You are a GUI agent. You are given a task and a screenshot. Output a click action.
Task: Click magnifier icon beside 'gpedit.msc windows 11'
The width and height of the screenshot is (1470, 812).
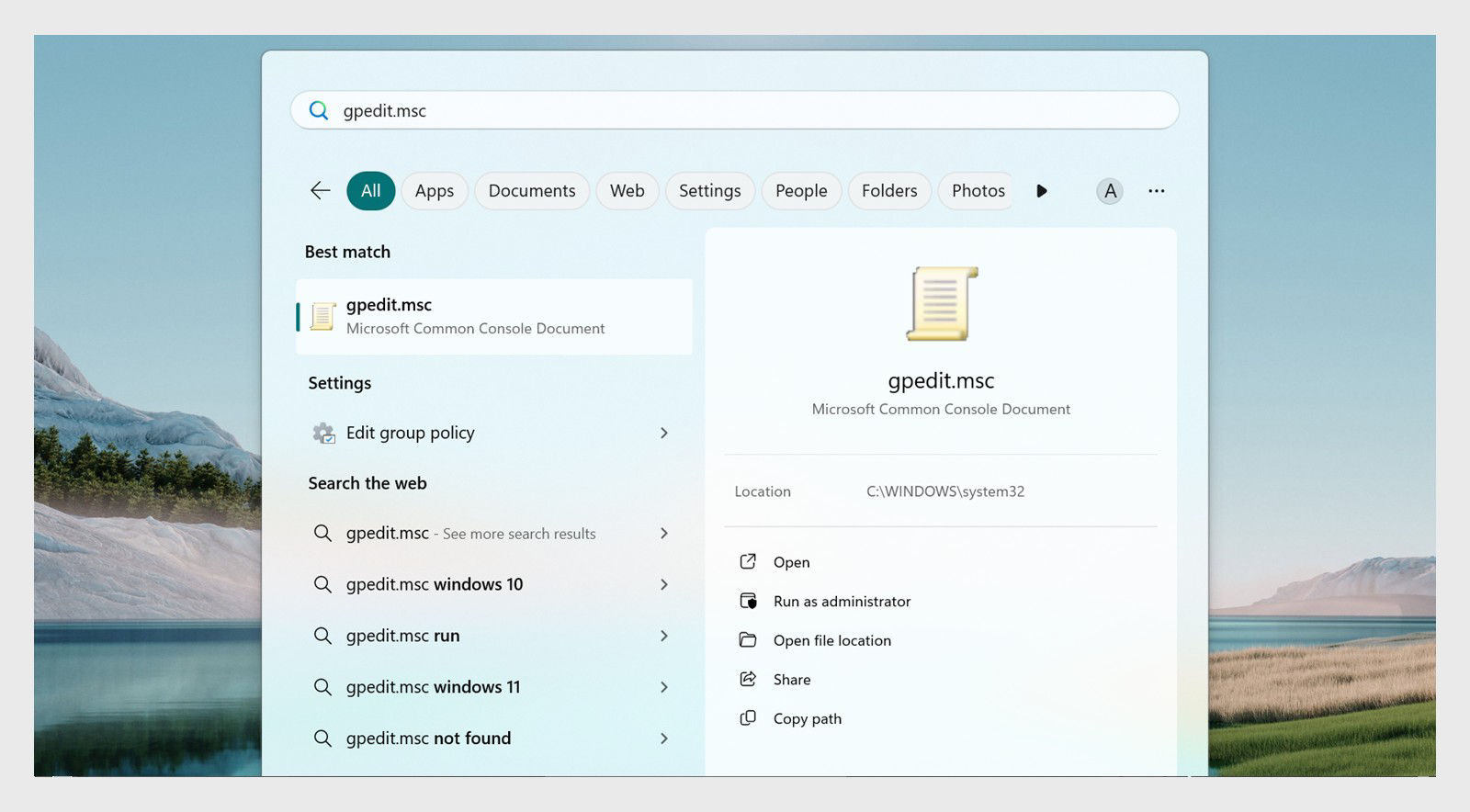tap(322, 687)
